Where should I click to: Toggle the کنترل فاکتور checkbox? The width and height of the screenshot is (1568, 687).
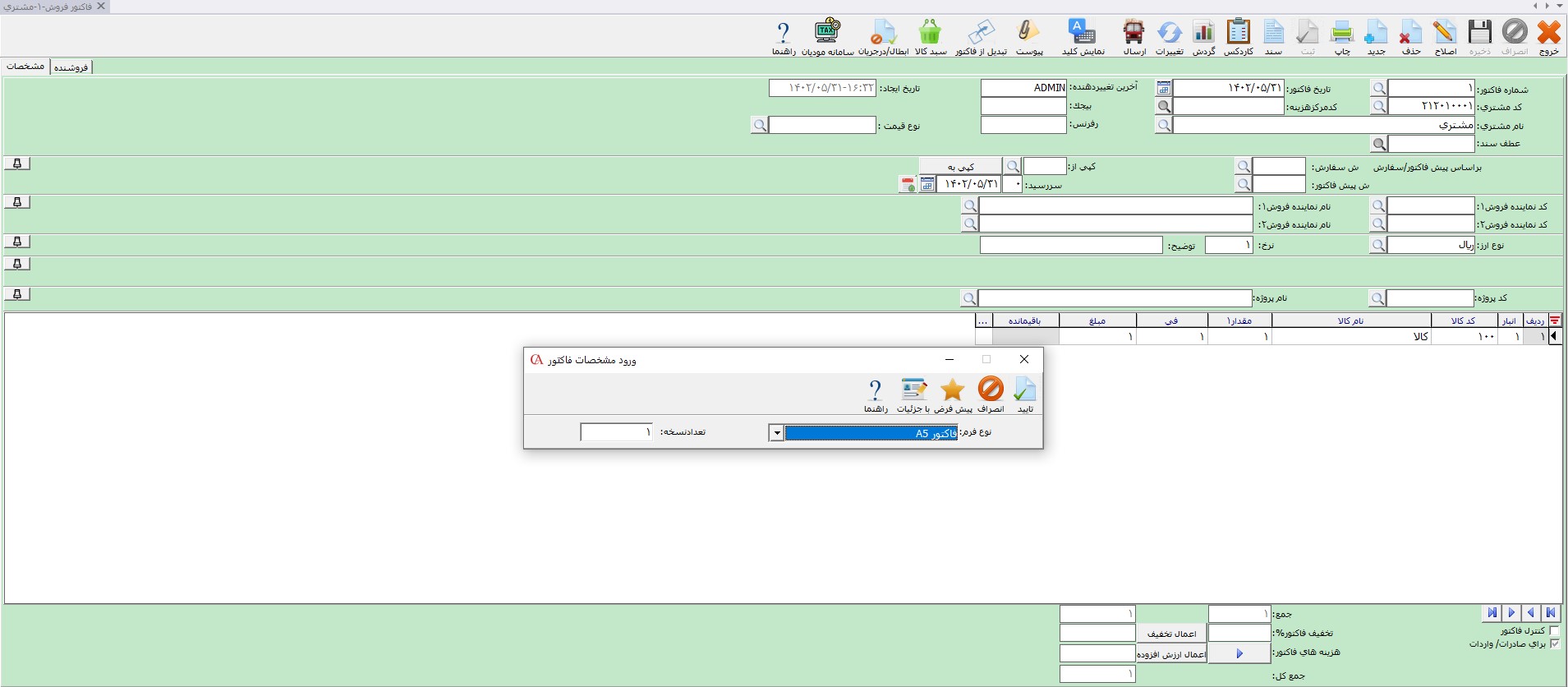point(1554,630)
